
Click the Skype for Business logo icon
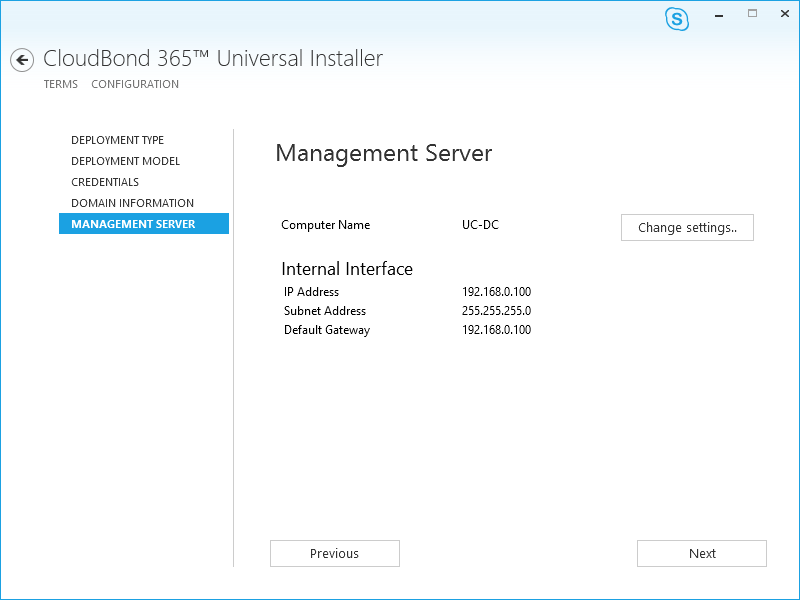[677, 19]
